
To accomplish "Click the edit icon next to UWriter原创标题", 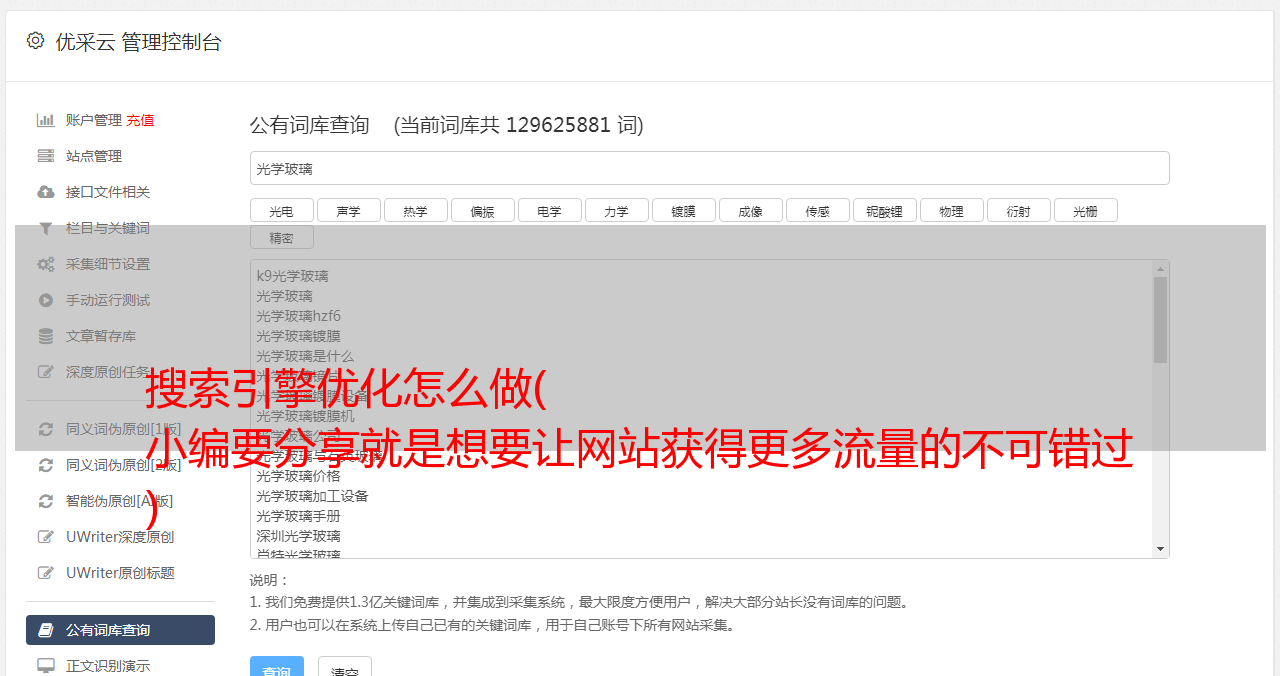I will point(46,573).
